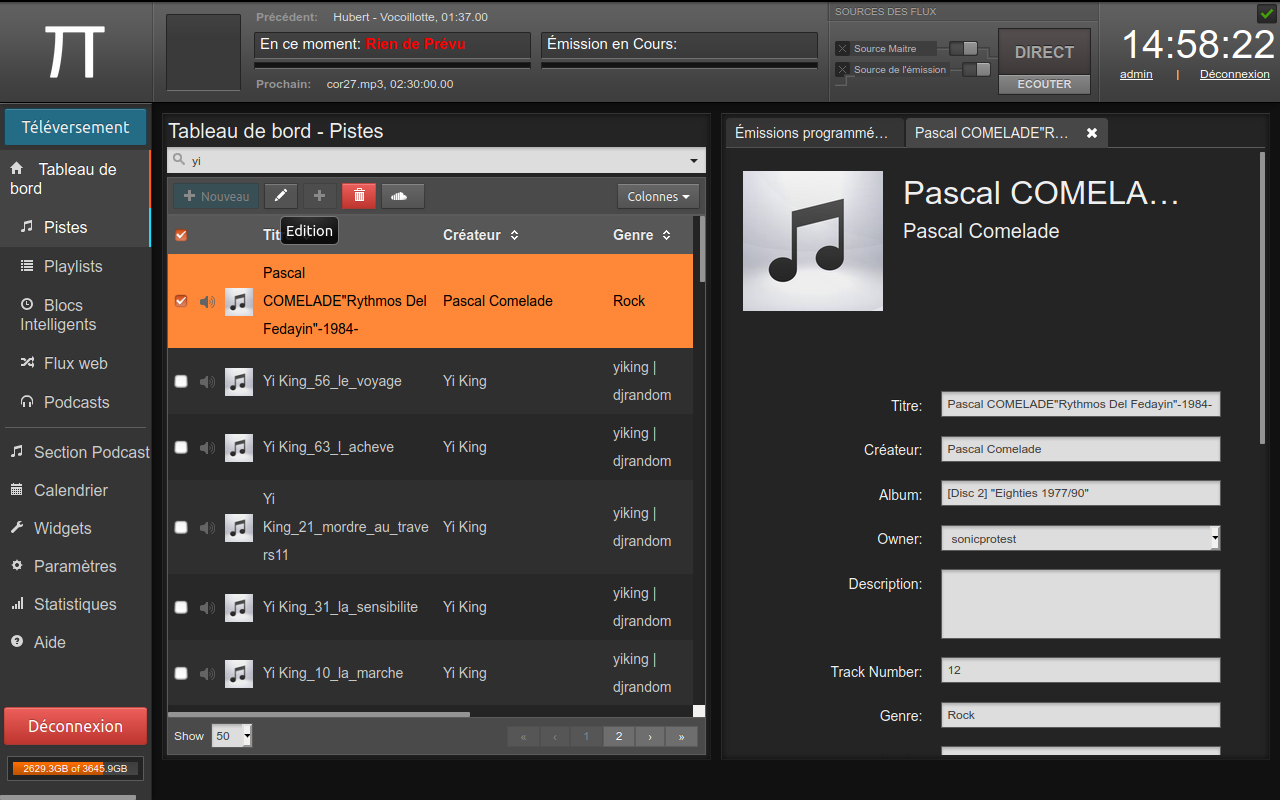This screenshot has height=800, width=1280.
Task: Uncheck the Pascal COMELADE track checkbox
Action: point(181,301)
